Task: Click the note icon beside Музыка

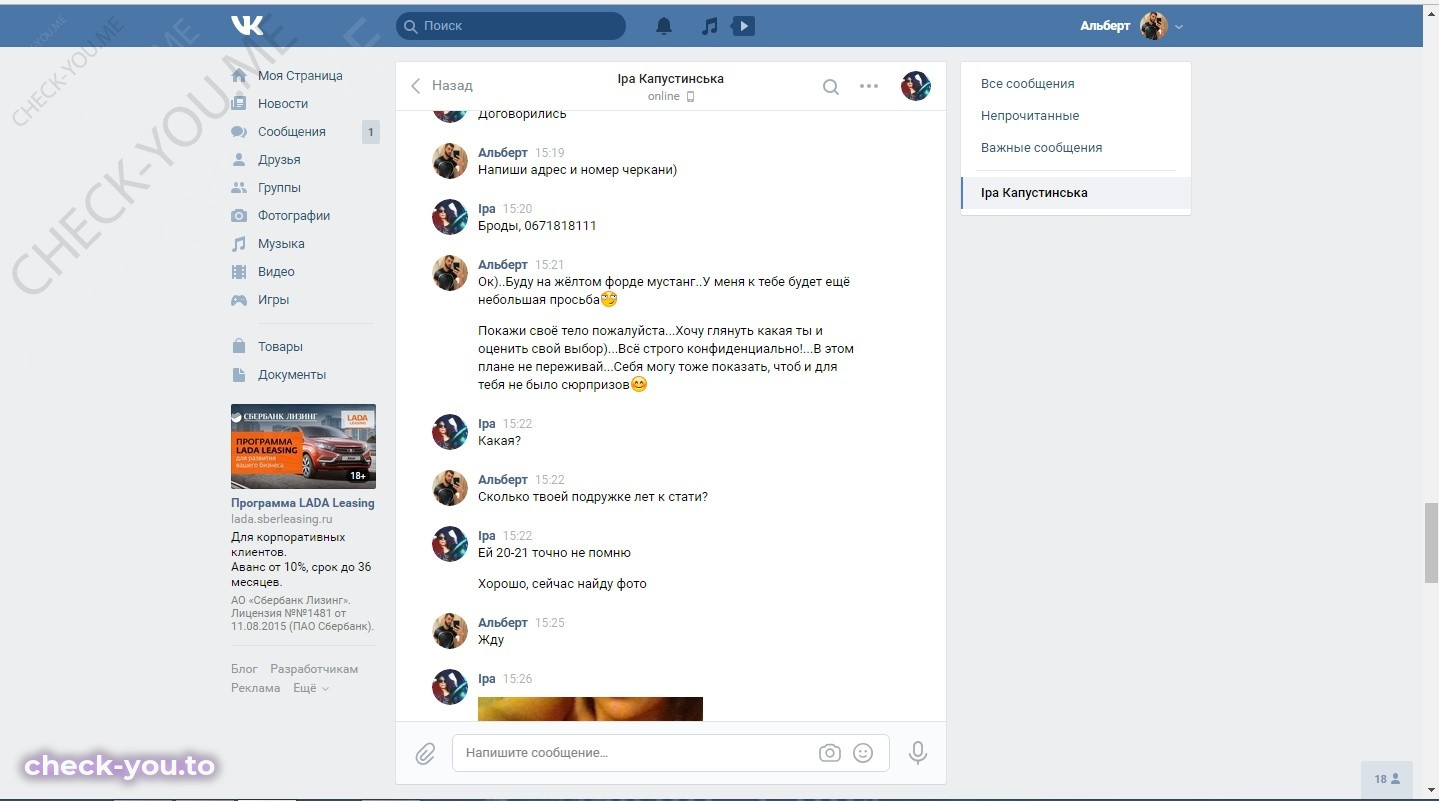Action: point(239,244)
